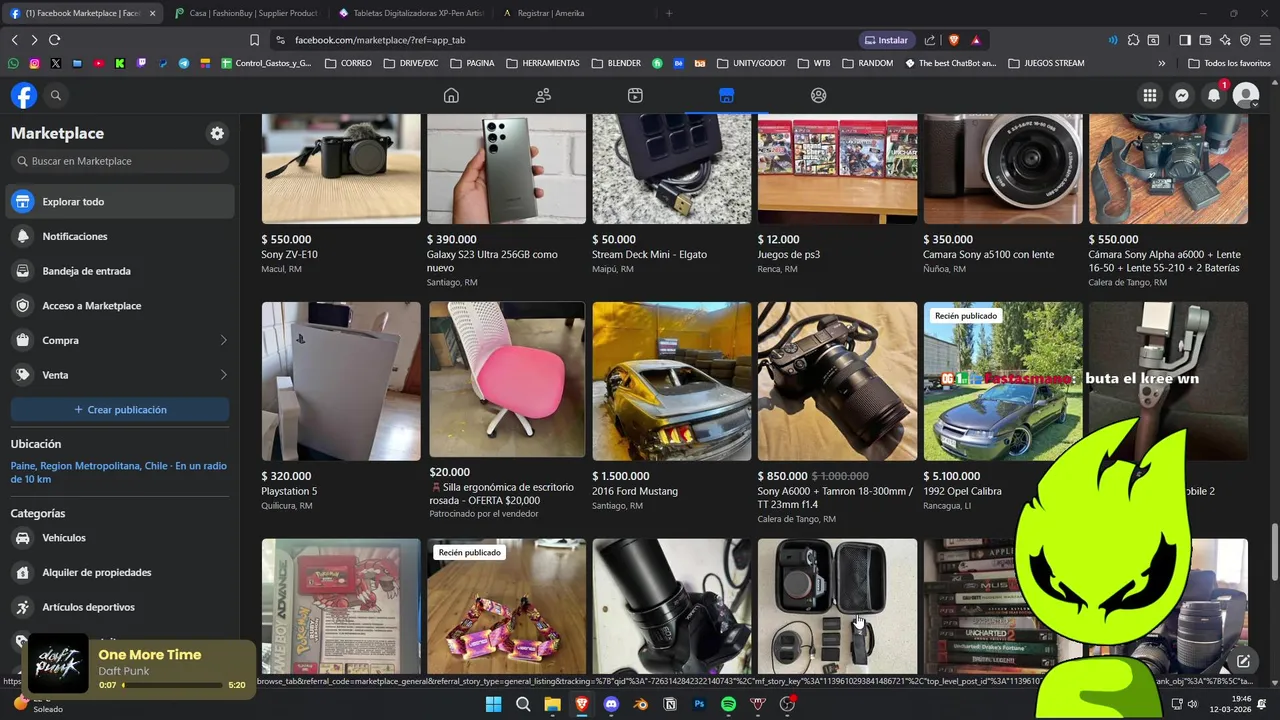Select Explorar todo in the sidebar
Image resolution: width=1280 pixels, height=720 pixels.
[120, 202]
